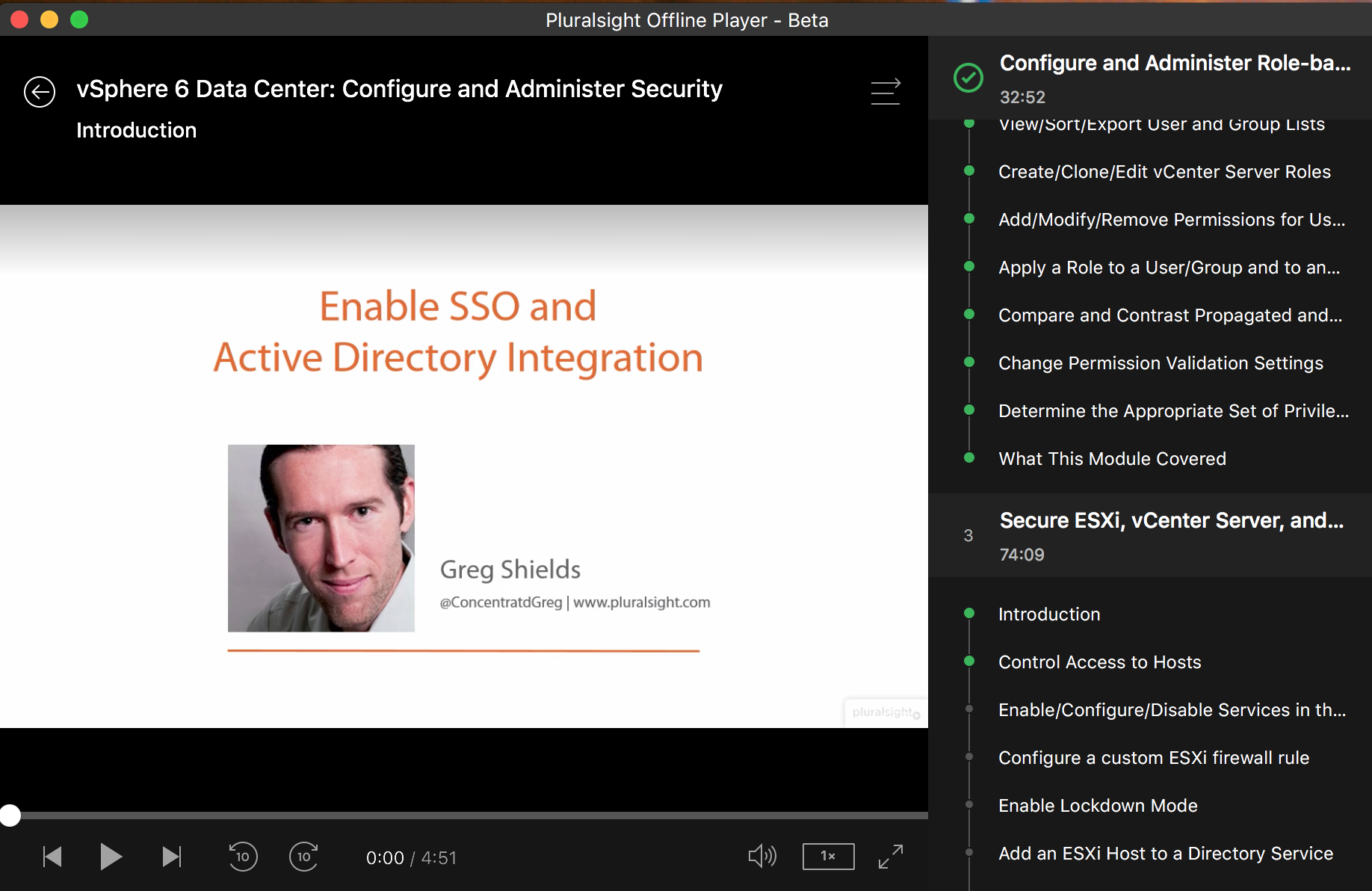This screenshot has width=1372, height=891.
Task: Open Control Access to Hosts clip
Action: [1099, 662]
